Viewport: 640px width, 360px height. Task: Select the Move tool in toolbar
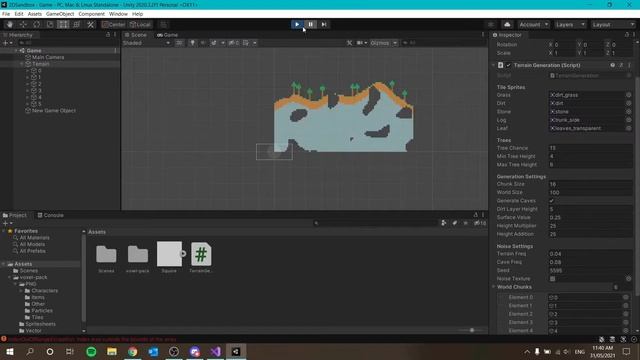(23, 24)
